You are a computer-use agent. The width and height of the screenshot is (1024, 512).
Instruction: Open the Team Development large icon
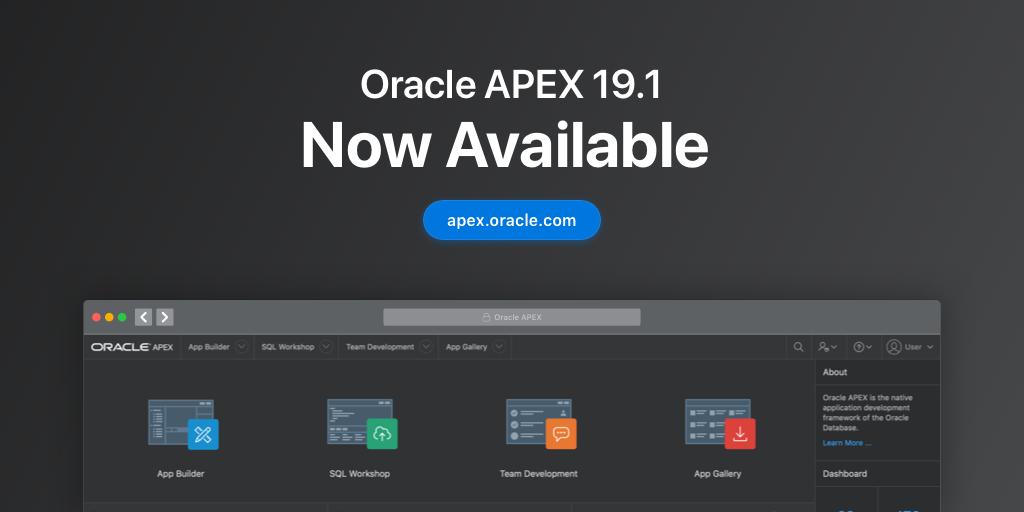(x=541, y=424)
